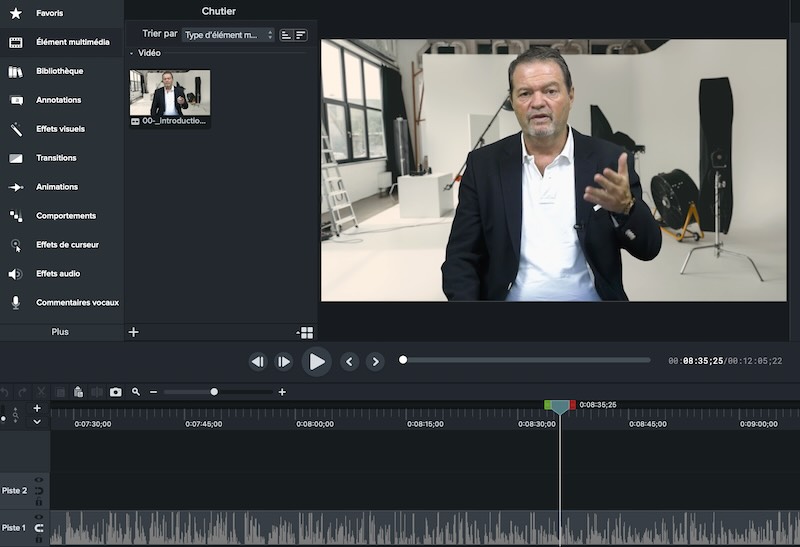The image size is (800, 547).
Task: Click the timeline zoom slider handle
Action: click(x=214, y=392)
